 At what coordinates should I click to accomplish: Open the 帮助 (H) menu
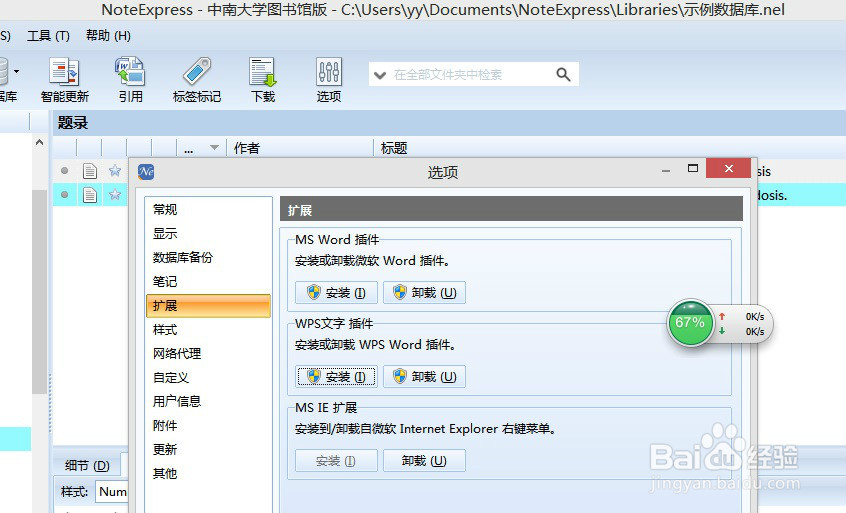tap(108, 36)
